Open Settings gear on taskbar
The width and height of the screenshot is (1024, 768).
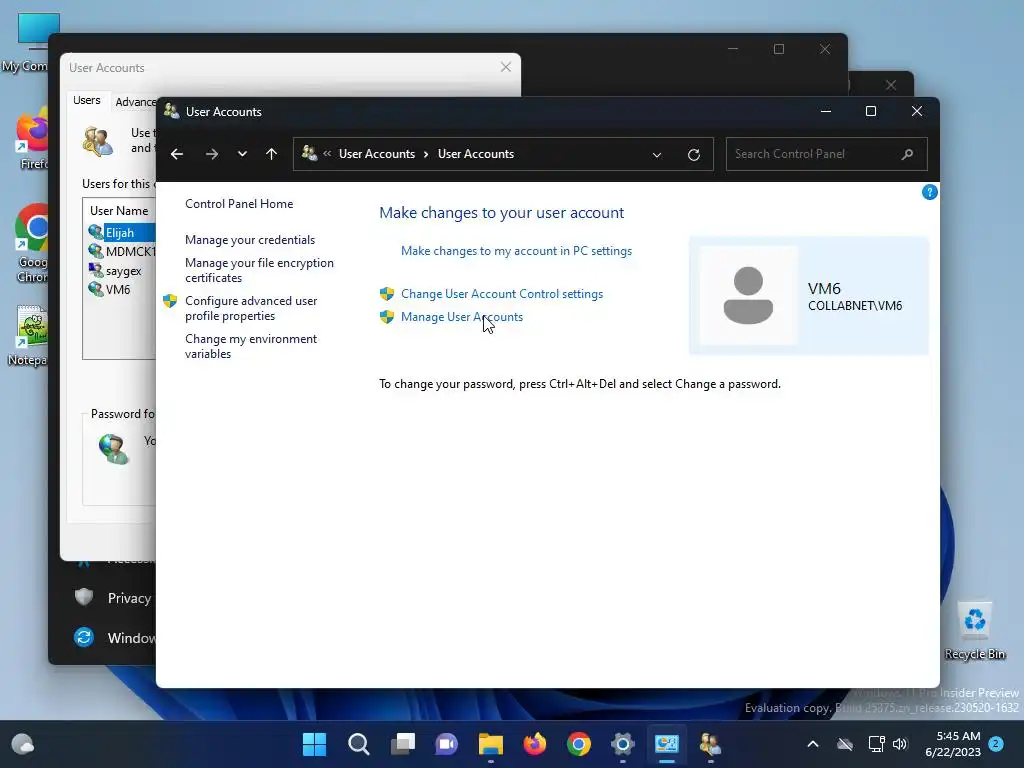click(x=622, y=744)
